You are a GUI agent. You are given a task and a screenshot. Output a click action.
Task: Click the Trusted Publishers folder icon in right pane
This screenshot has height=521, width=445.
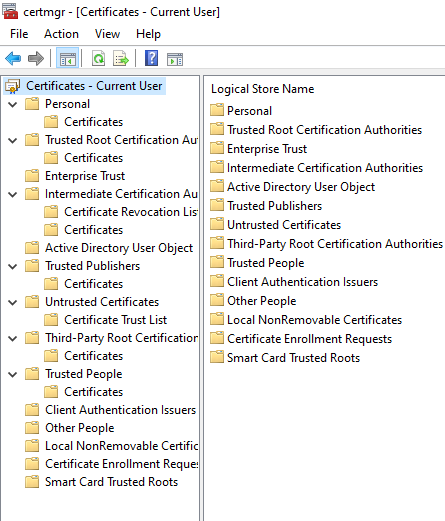[x=217, y=205]
